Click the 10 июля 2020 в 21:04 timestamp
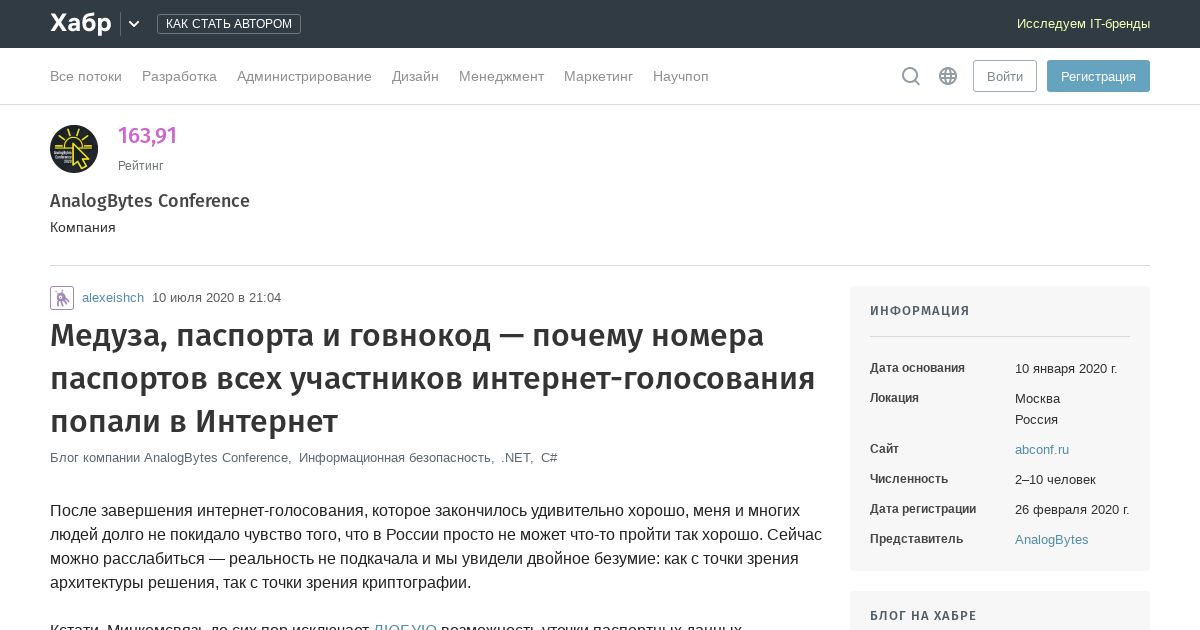This screenshot has width=1200, height=630. [x=216, y=298]
